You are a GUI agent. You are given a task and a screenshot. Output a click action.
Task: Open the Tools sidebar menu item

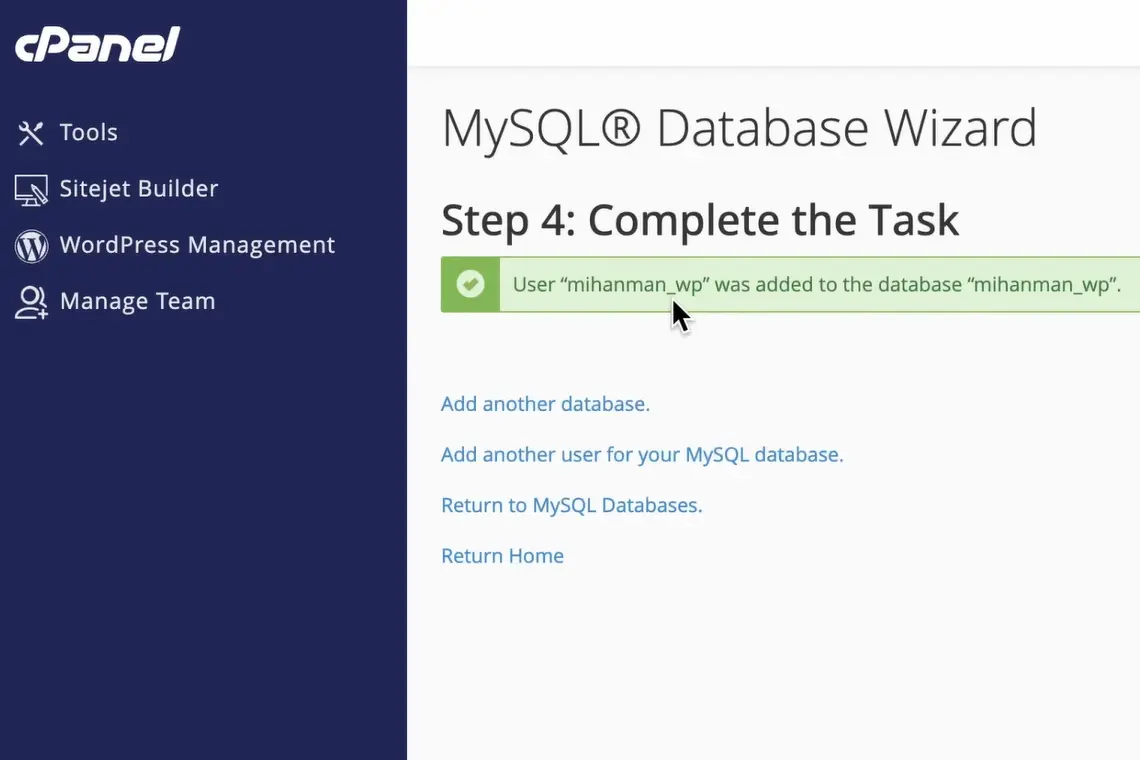88,133
